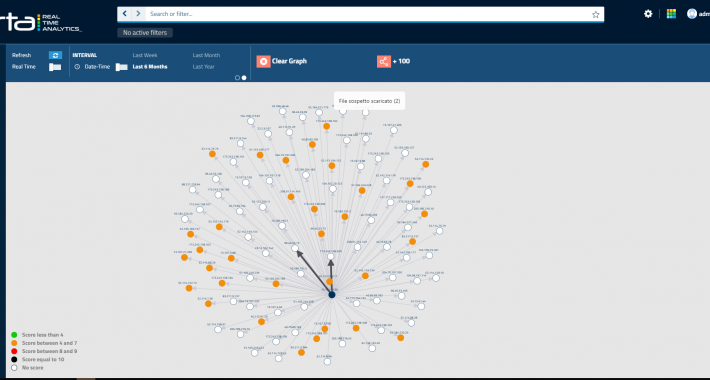Screen dimensions: 710x380
Task: Select the Last 6 Months interval
Action: pyautogui.click(x=150, y=67)
